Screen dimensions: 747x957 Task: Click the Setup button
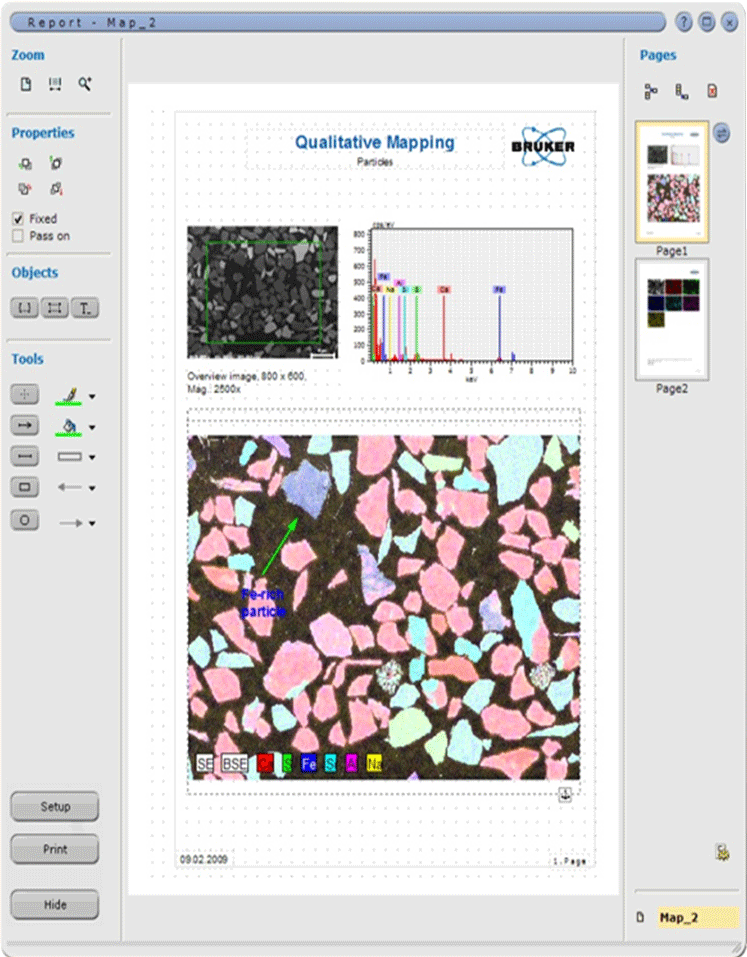[x=55, y=806]
